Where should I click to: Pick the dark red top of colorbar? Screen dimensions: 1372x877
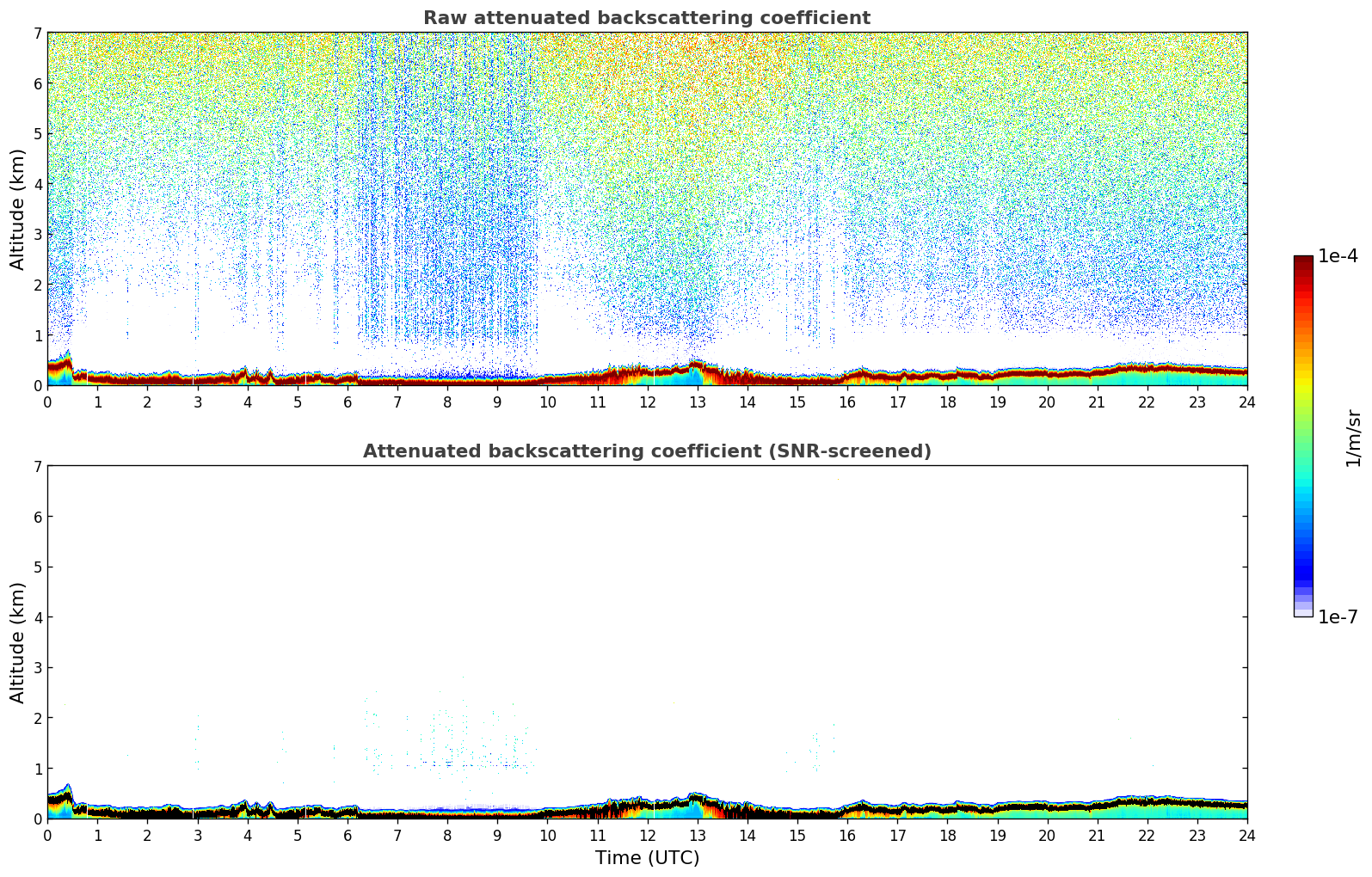[1302, 261]
